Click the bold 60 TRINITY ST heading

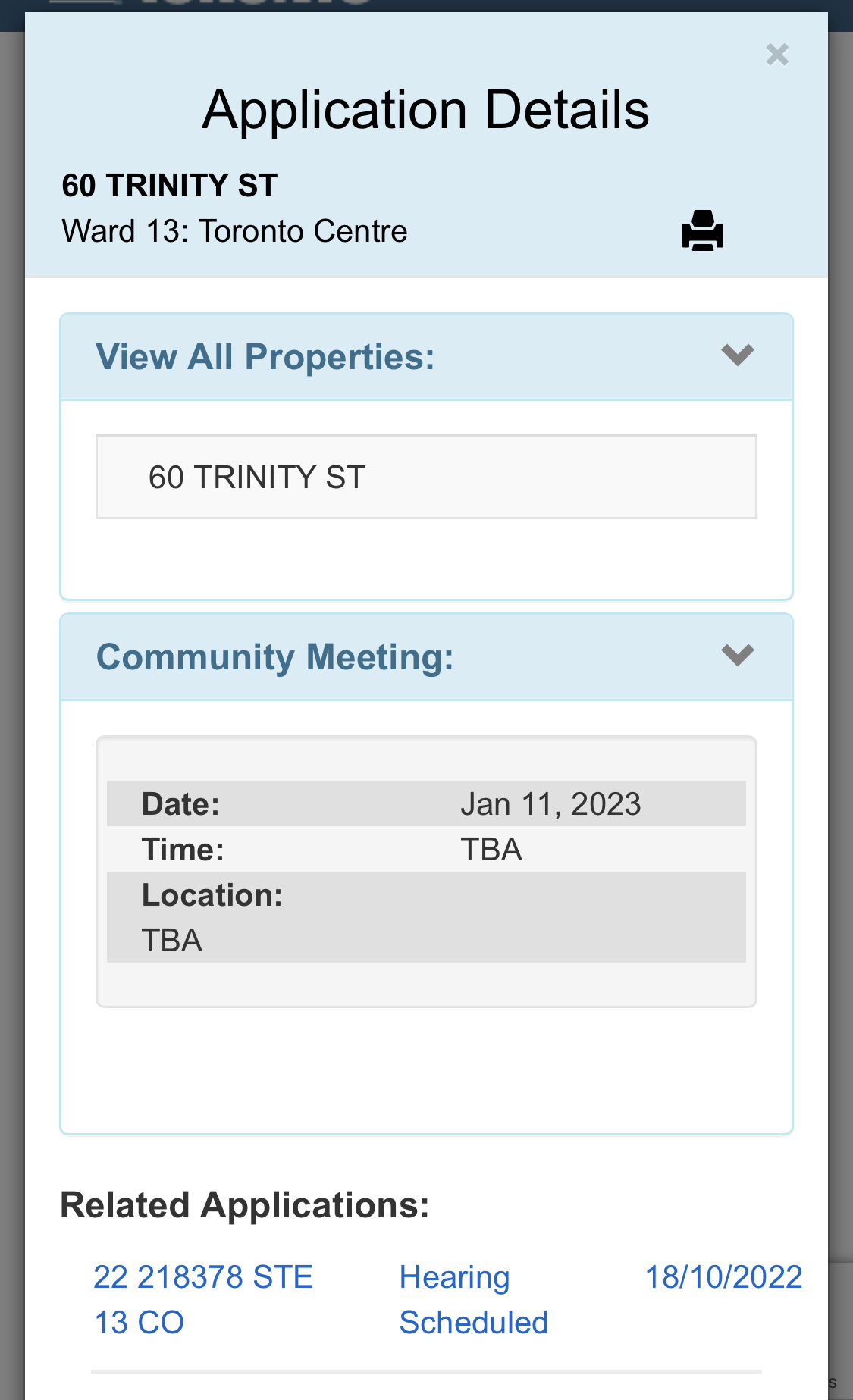point(170,186)
